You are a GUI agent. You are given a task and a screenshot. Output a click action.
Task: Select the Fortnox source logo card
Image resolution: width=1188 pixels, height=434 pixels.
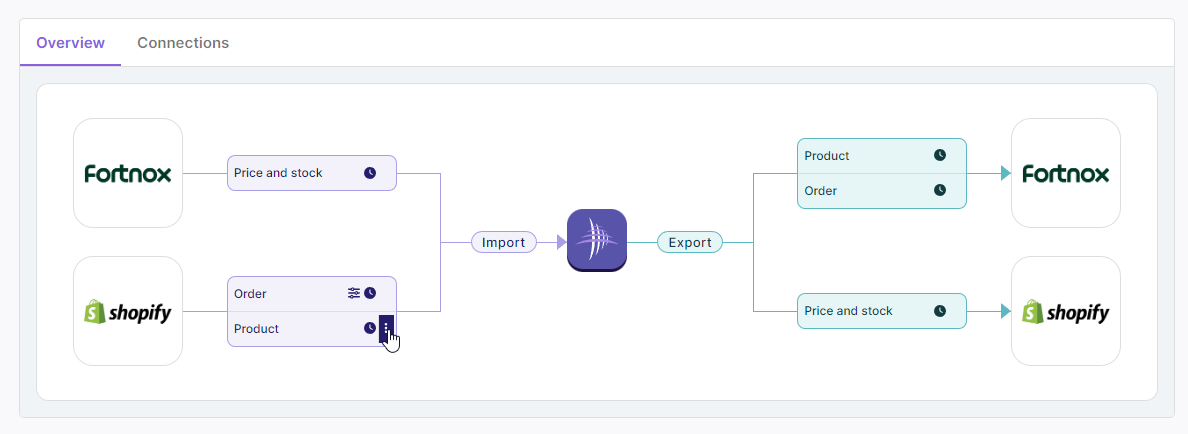(128, 173)
